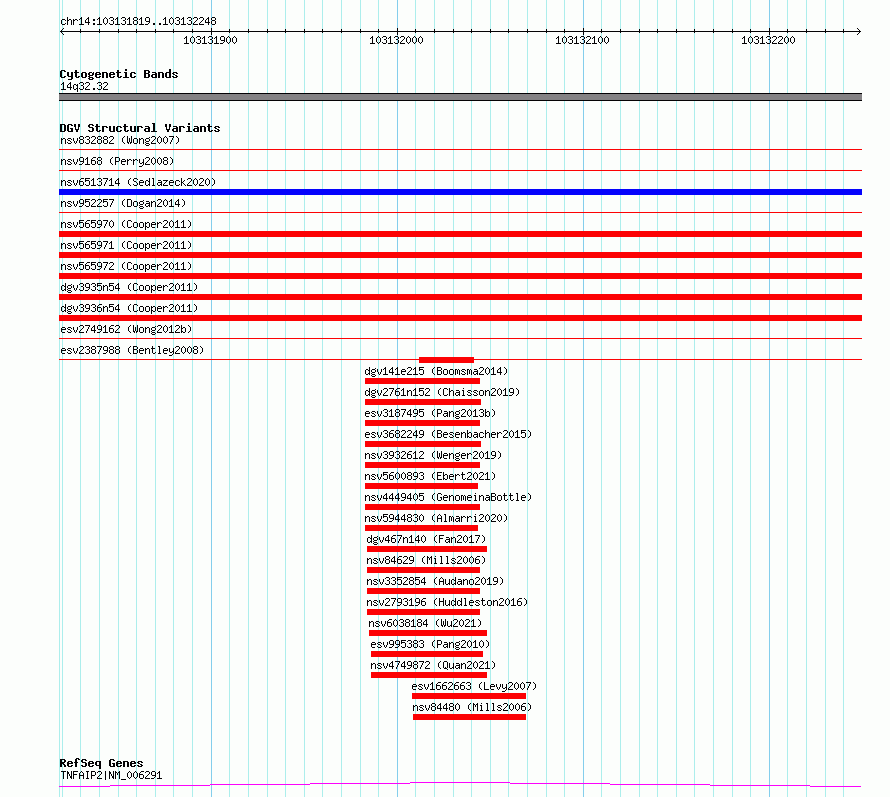Image resolution: width=890 pixels, height=797 pixels.
Task: Click the red bar under nsv2793196
Action: [x=423, y=612]
